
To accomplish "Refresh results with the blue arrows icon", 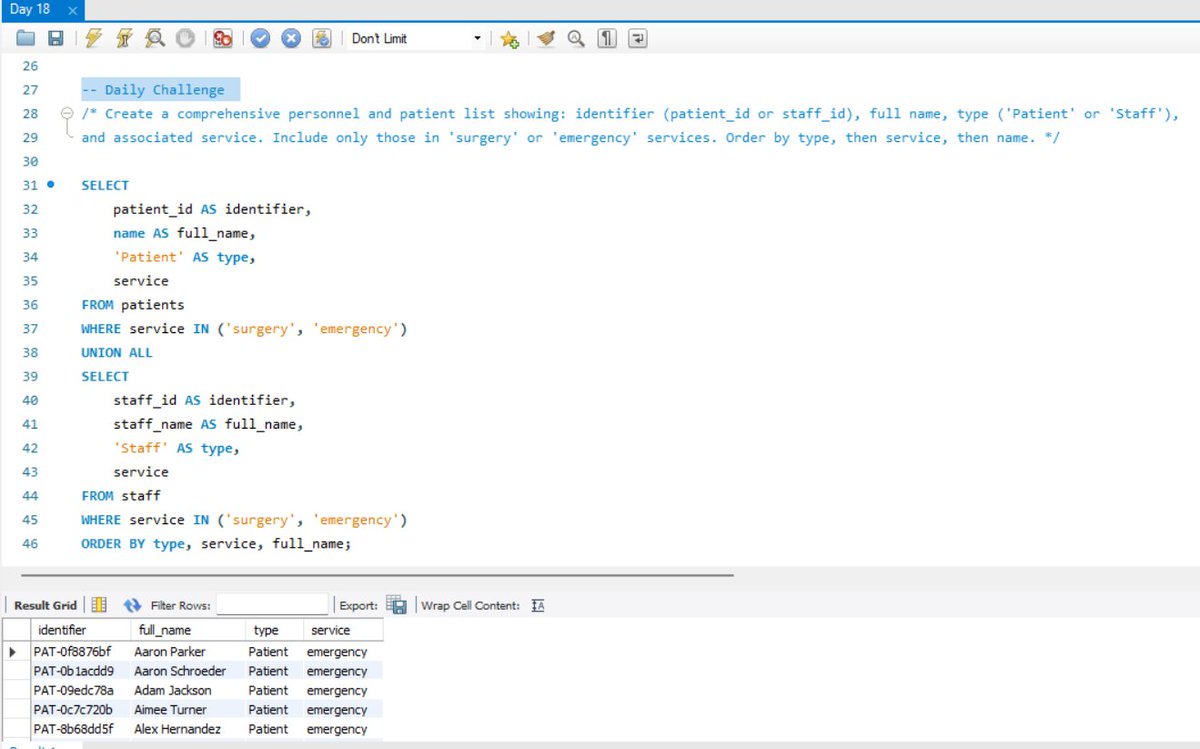I will [x=133, y=605].
